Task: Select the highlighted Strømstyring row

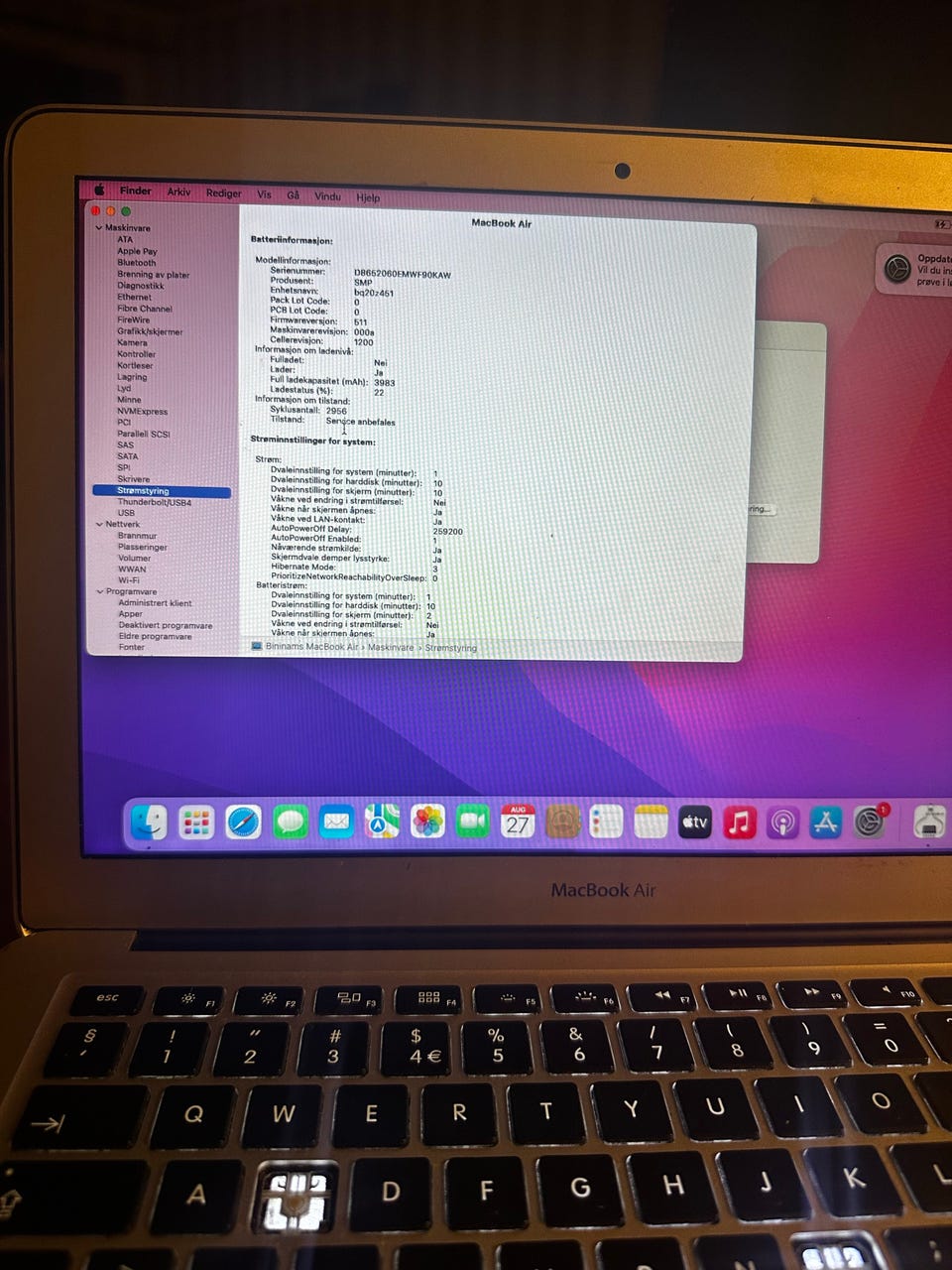Action: [162, 491]
